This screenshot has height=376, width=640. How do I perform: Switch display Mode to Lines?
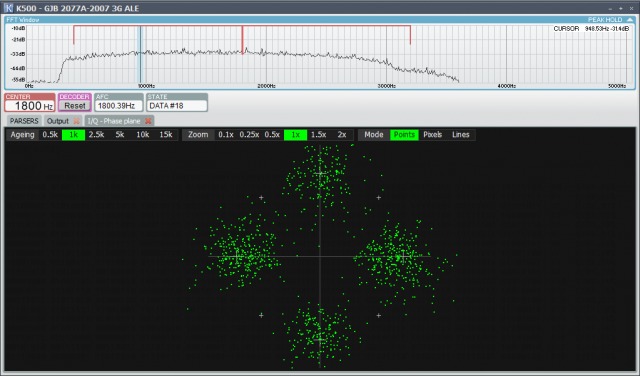tap(461, 135)
